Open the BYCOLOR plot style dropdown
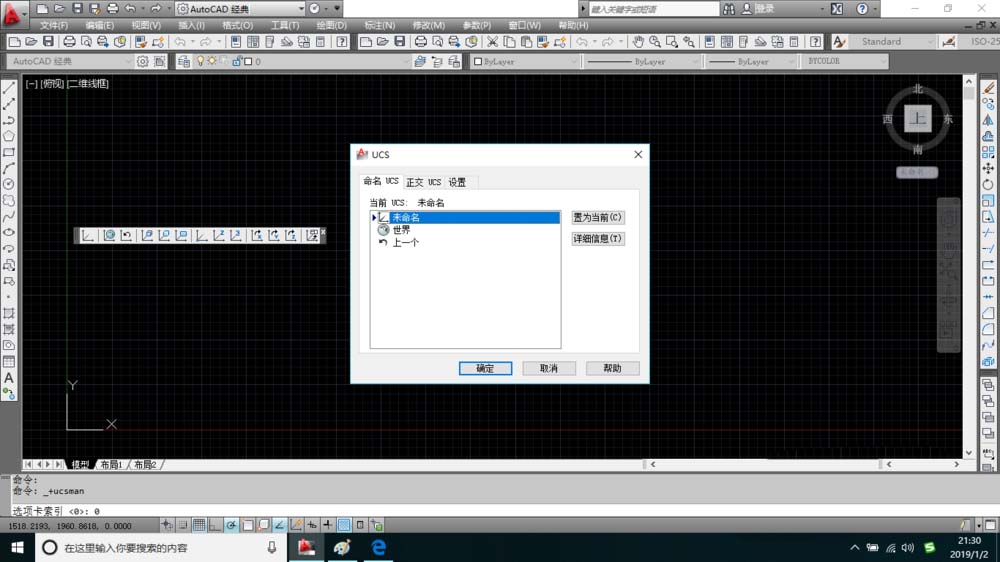This screenshot has height=562, width=1000. [x=844, y=61]
